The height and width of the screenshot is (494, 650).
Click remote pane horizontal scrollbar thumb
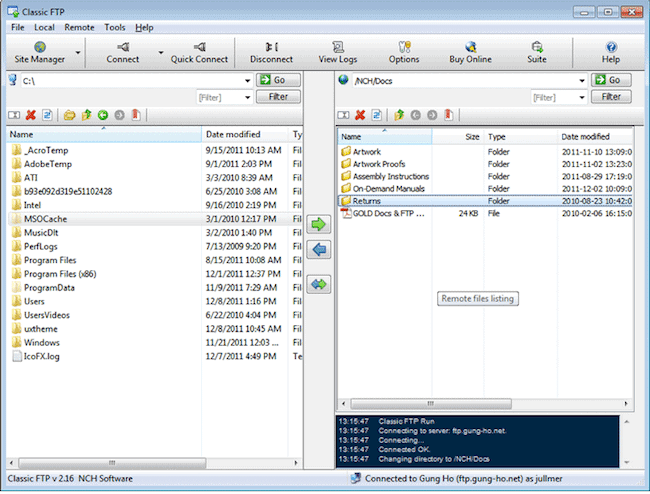[x=431, y=403]
